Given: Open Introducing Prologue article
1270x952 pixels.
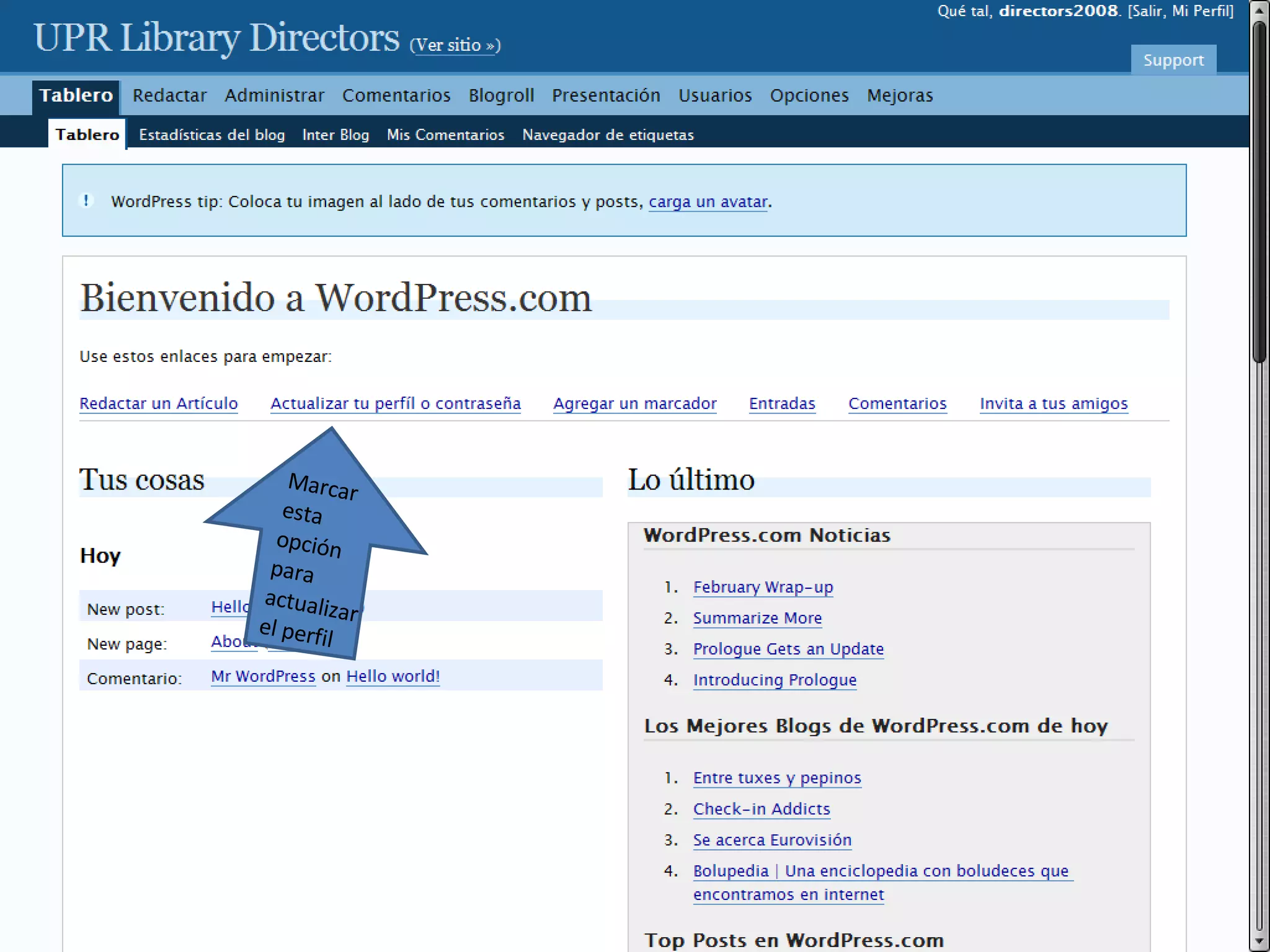Looking at the screenshot, I should click(775, 680).
